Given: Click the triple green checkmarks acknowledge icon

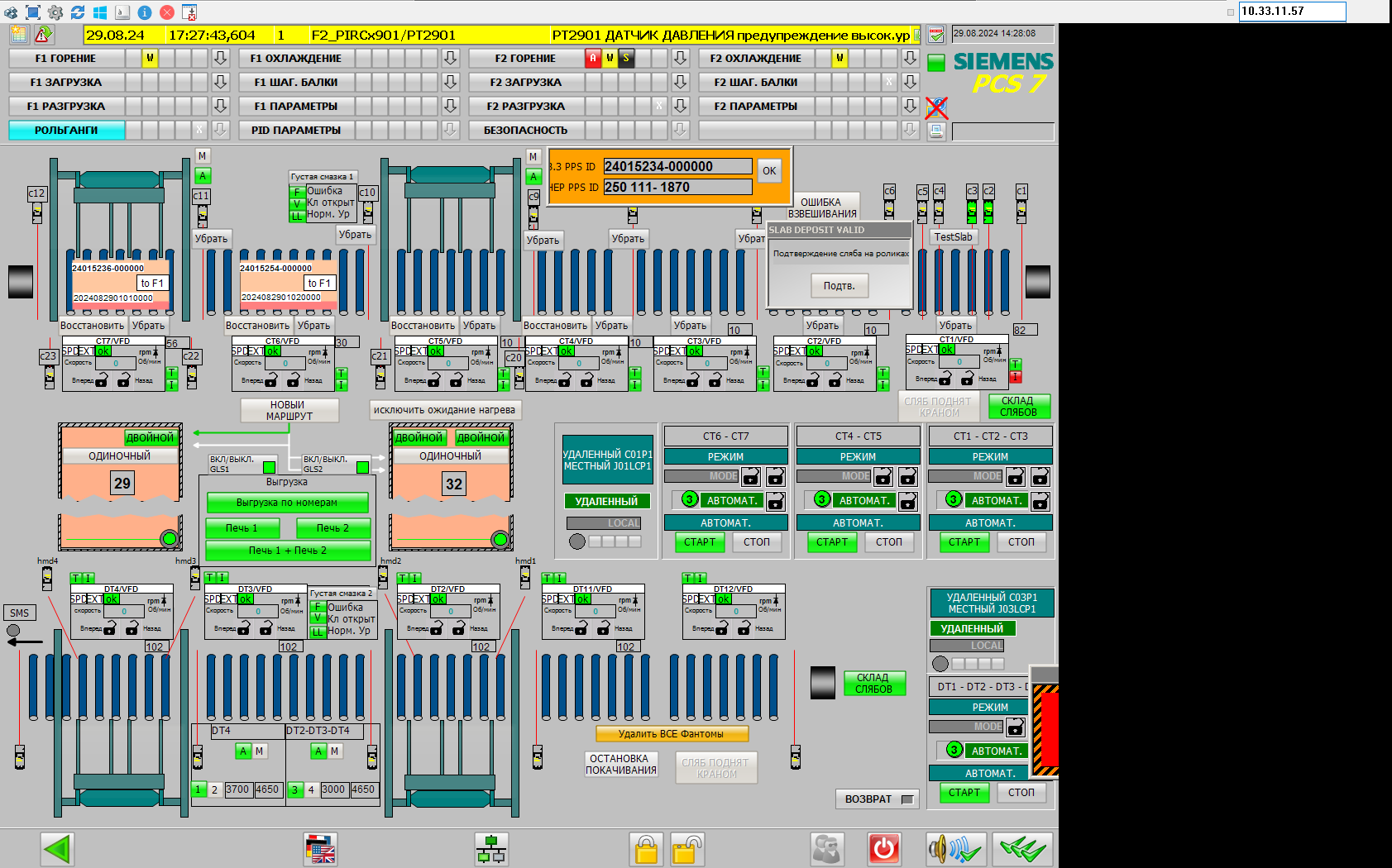Looking at the screenshot, I should pyautogui.click(x=1022, y=849).
